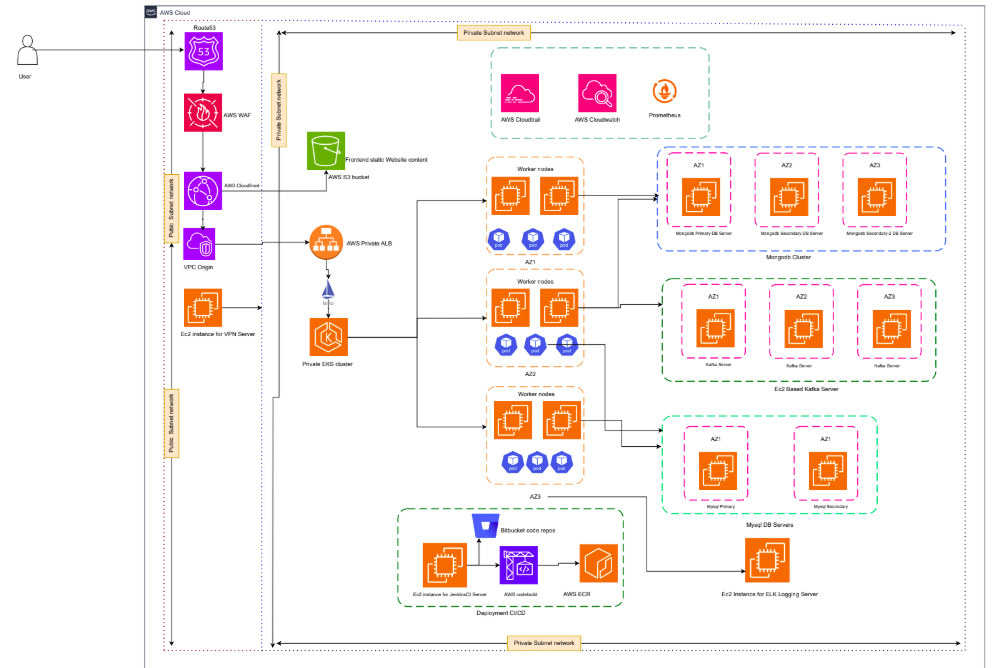
Task: Select the EC2 instance for VPN Server
Action: coord(203,308)
